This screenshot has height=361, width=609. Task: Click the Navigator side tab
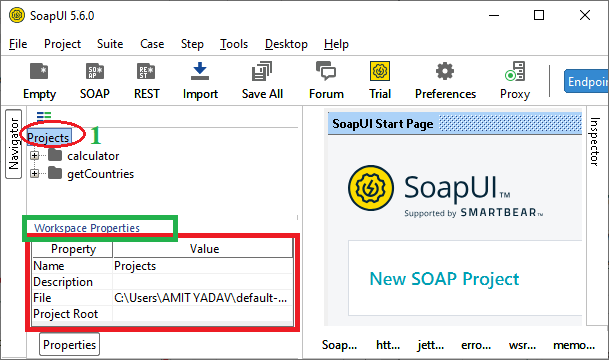(x=14, y=144)
